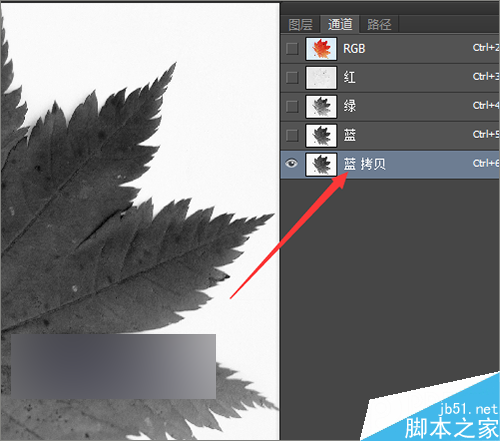Hide the 蓝 拷贝 channel eye icon
This screenshot has width=500, height=441.
(x=292, y=164)
